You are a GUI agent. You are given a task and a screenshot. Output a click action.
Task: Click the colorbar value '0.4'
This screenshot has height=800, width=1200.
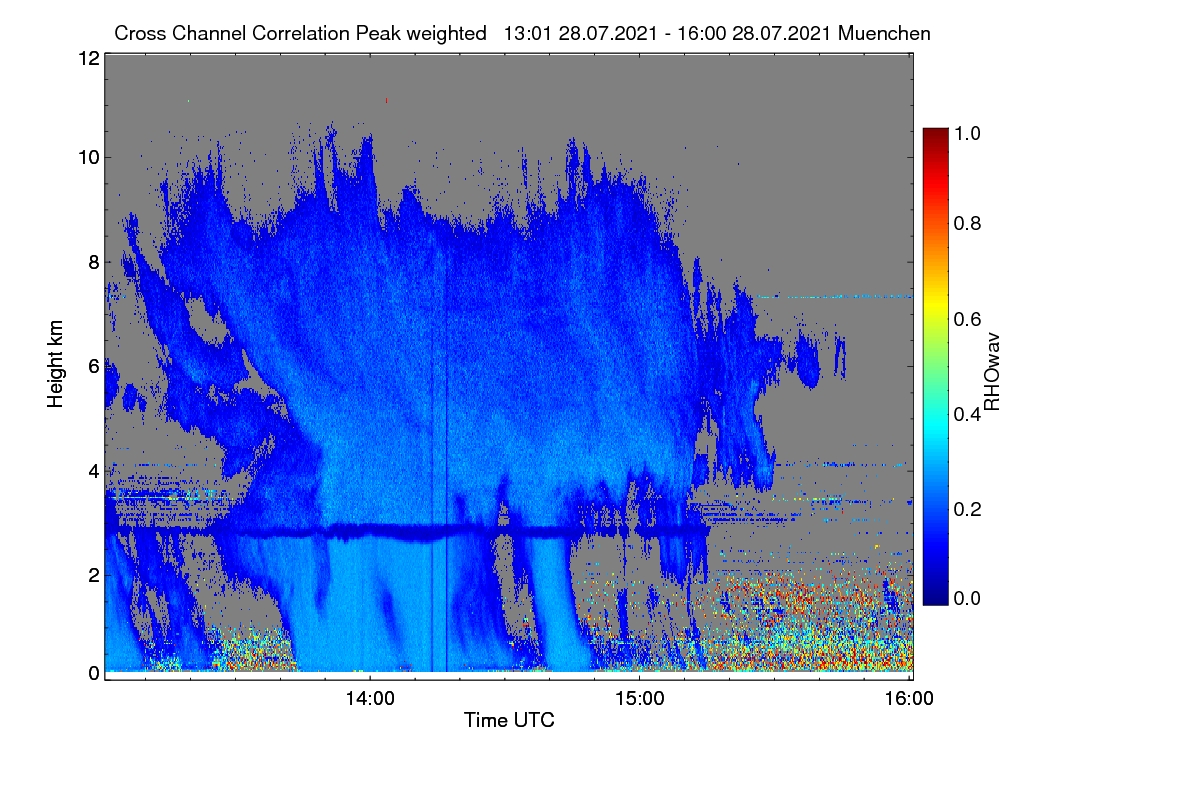pyautogui.click(x=966, y=414)
